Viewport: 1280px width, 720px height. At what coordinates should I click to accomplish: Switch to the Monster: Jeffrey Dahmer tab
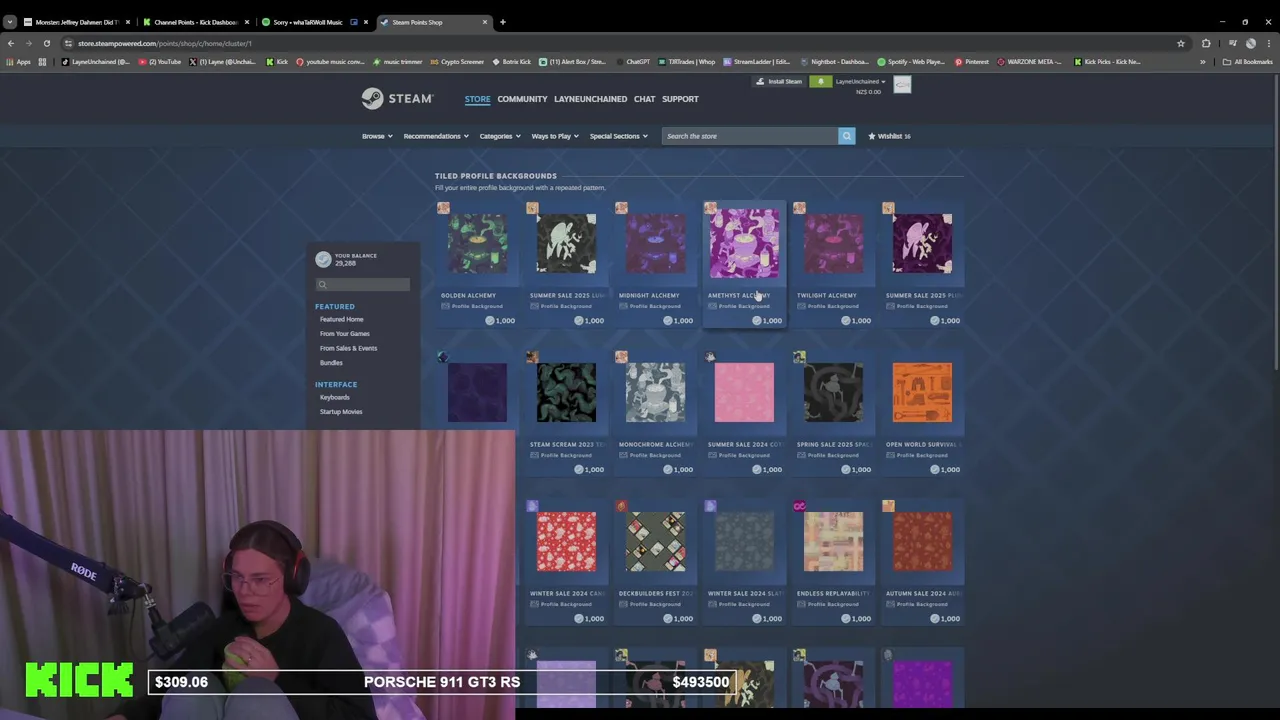click(x=77, y=22)
